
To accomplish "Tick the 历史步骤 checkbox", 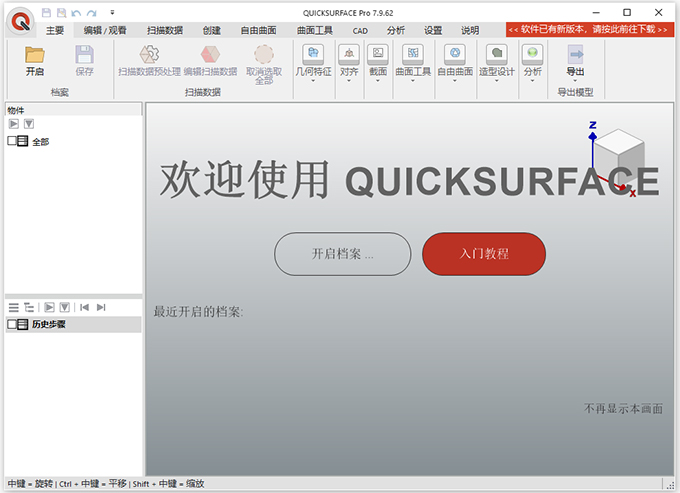I will 12,325.
